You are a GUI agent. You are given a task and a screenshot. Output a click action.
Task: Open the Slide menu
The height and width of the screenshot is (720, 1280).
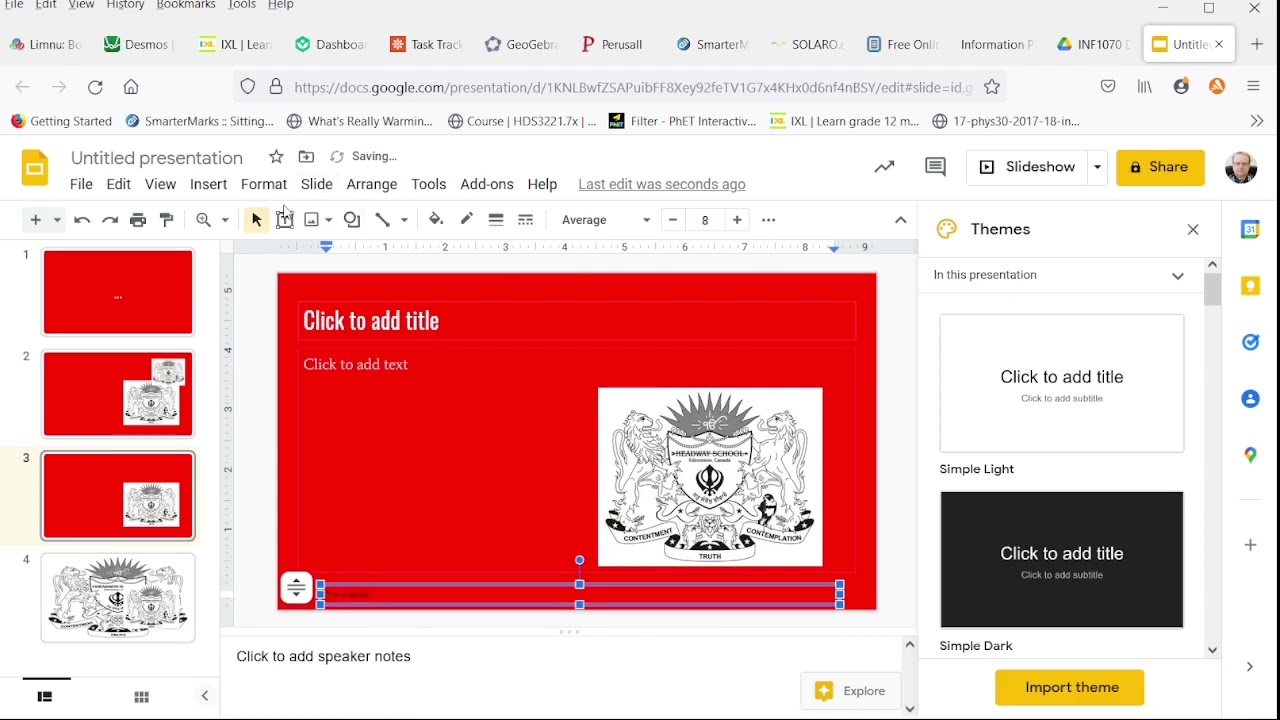pyautogui.click(x=317, y=184)
